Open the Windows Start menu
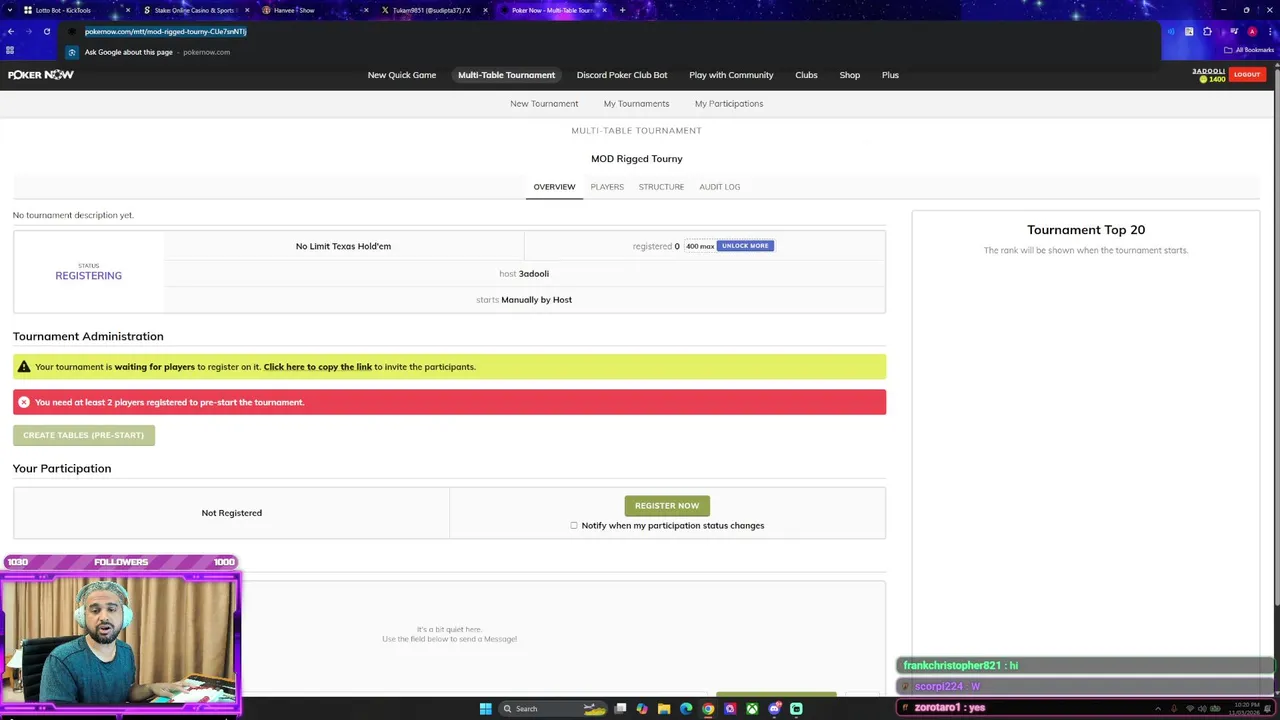This screenshot has height=720, width=1280. point(485,709)
